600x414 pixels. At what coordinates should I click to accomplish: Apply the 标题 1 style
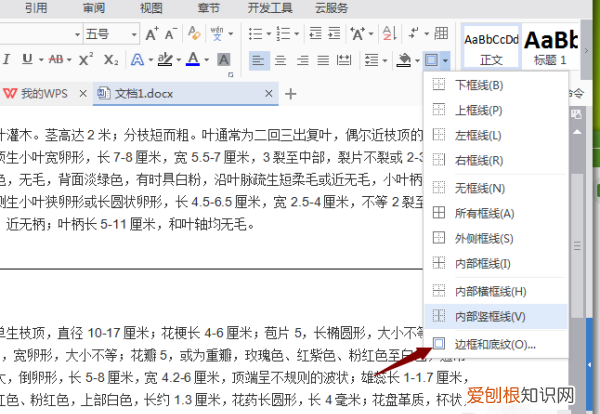[550, 47]
